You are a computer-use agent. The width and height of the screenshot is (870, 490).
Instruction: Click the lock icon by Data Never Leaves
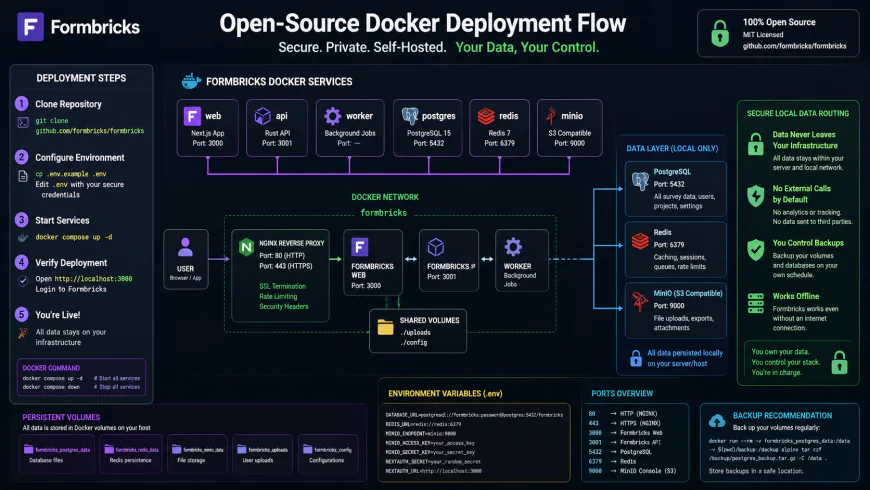[755, 144]
